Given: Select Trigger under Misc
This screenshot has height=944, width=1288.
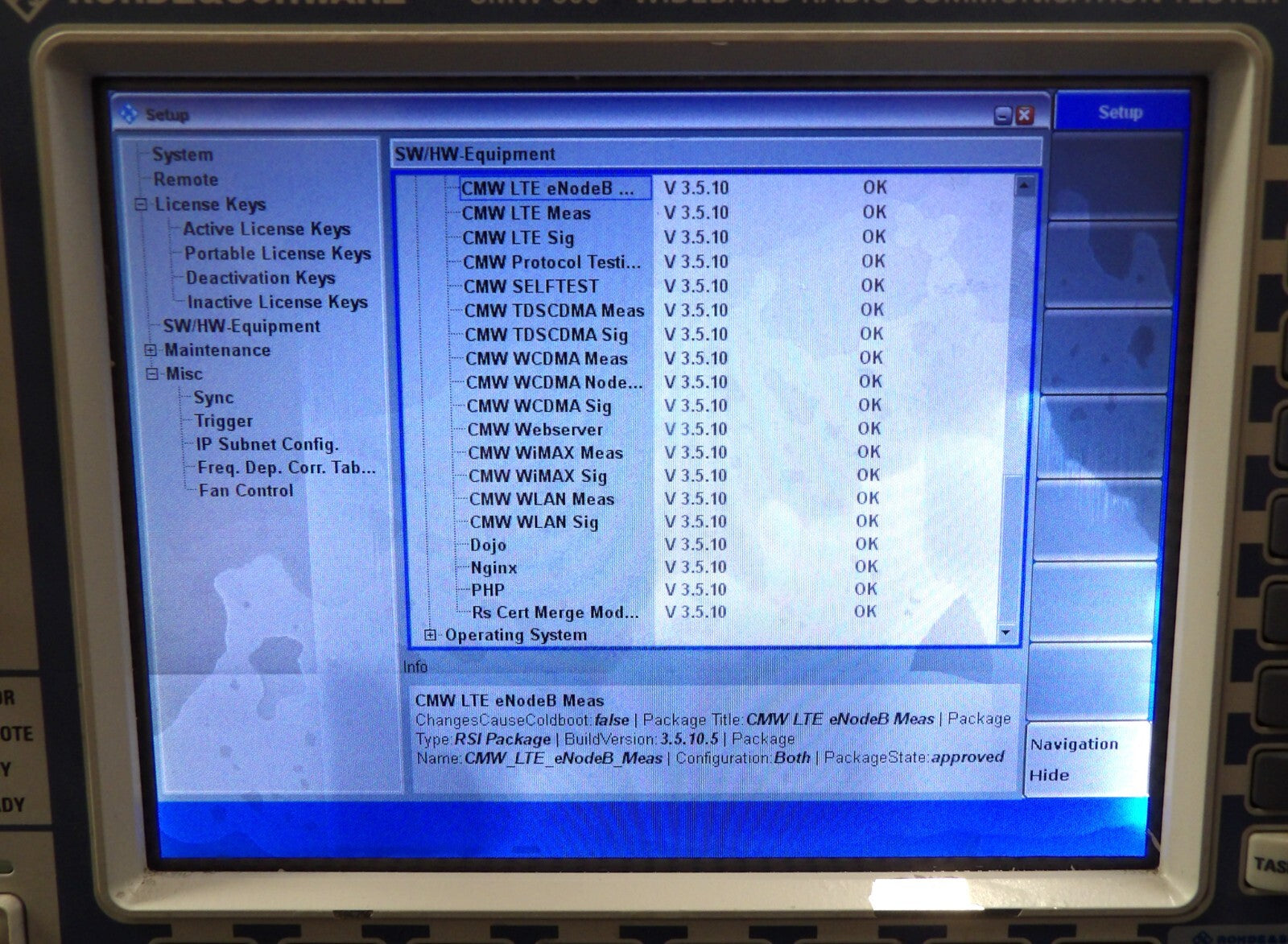Looking at the screenshot, I should tap(224, 421).
